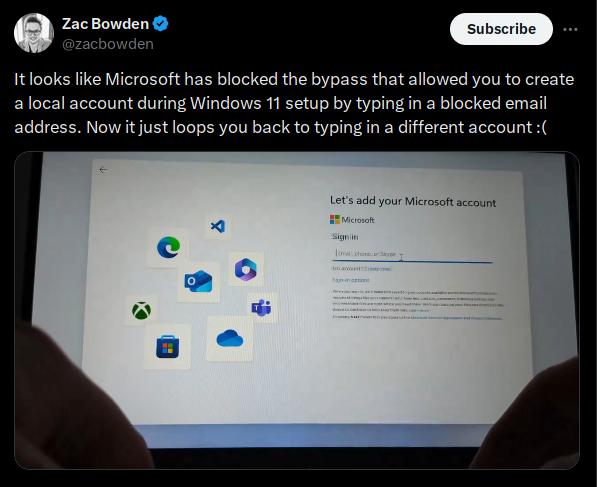Click the OneDrive cloud icon
This screenshot has height=487, width=597.
click(230, 338)
